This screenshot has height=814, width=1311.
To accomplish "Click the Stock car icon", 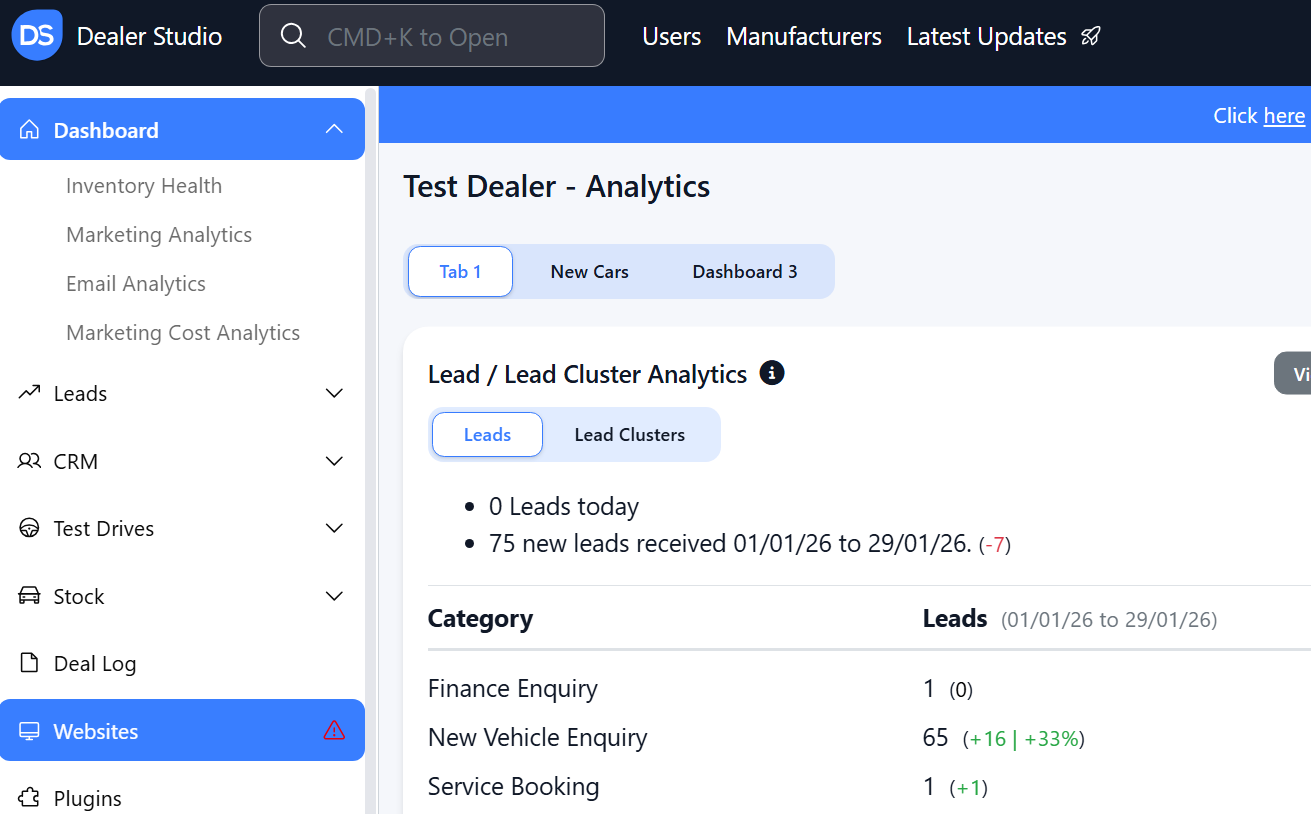I will (x=30, y=596).
